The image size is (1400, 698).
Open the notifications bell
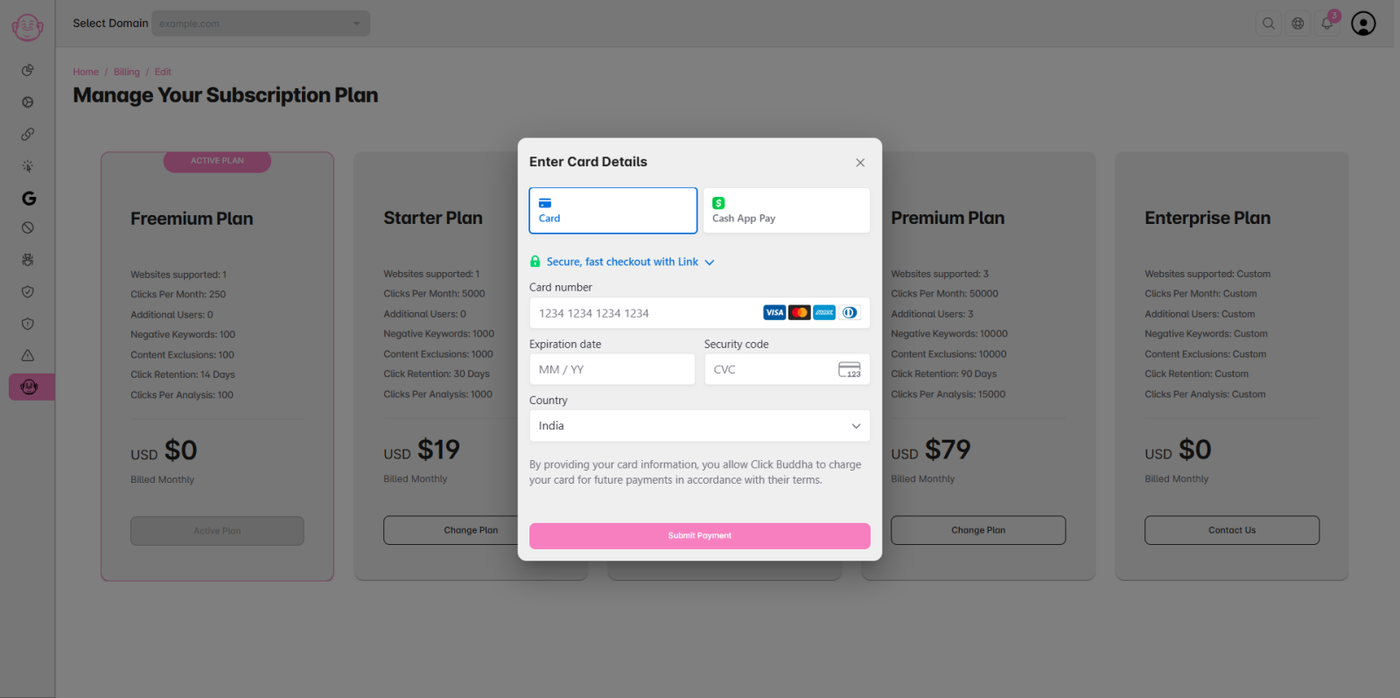pyautogui.click(x=1327, y=23)
